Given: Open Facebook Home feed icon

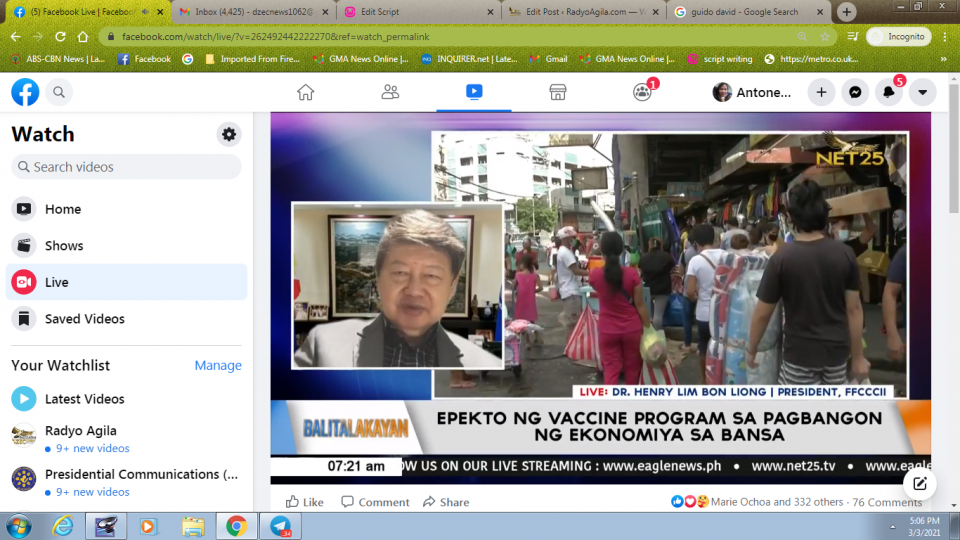Looking at the screenshot, I should (306, 92).
